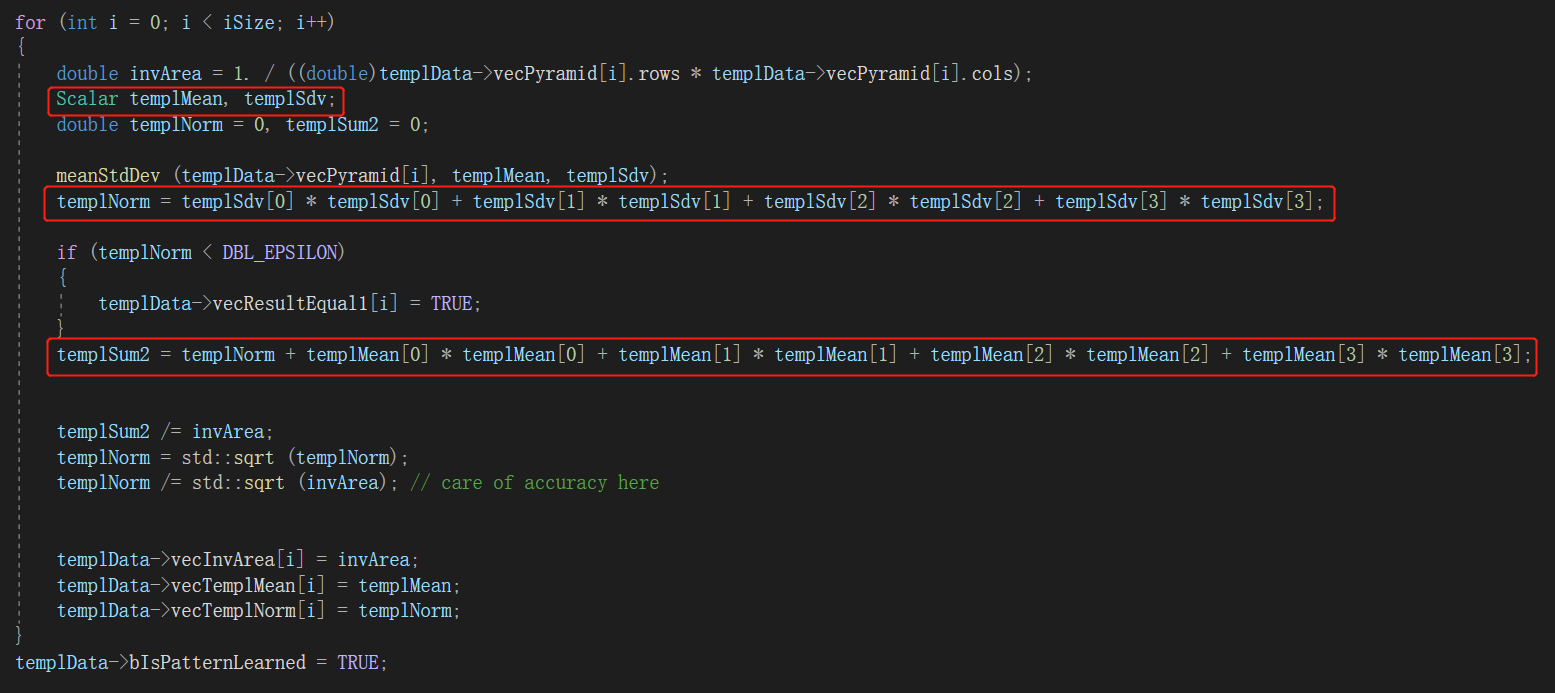Click the comment 'care of accuracy here'
The image size is (1555, 693).
550,484
